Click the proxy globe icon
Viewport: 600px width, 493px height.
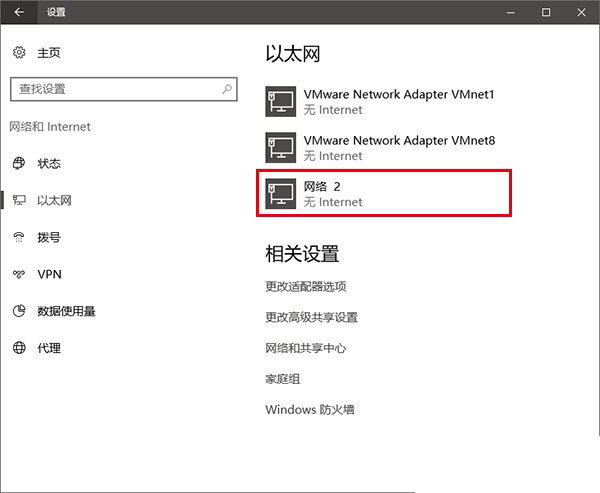19,348
